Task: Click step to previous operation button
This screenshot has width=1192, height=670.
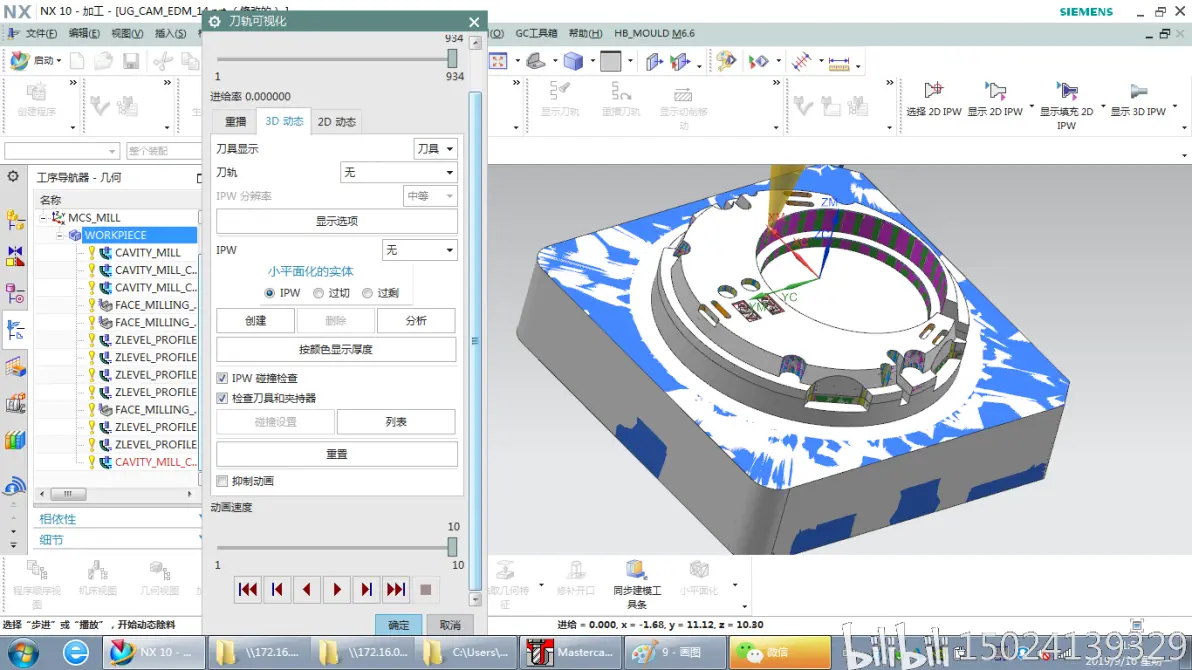Action: 277,589
